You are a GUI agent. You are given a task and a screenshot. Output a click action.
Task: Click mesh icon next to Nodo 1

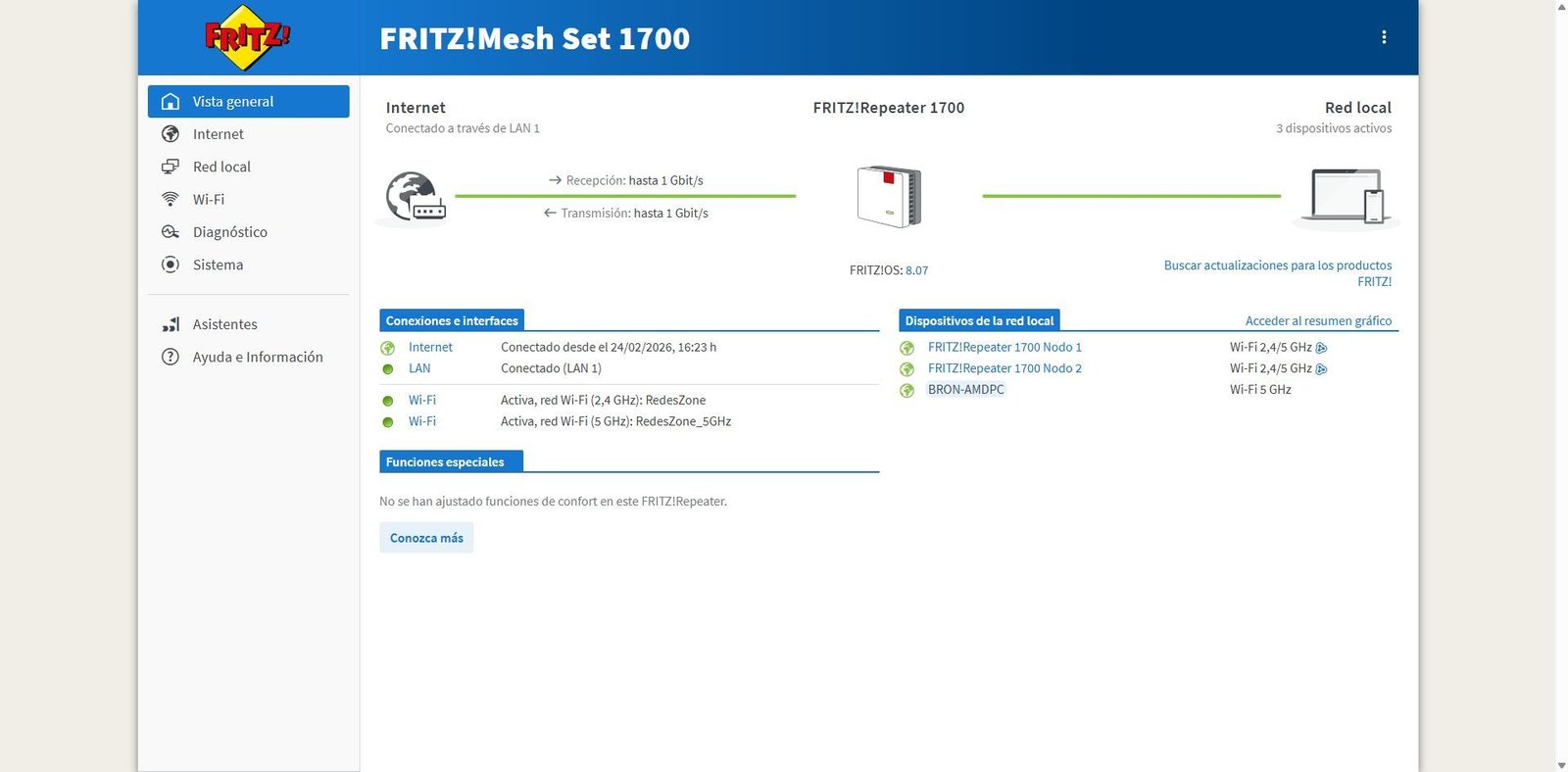[x=1321, y=348]
